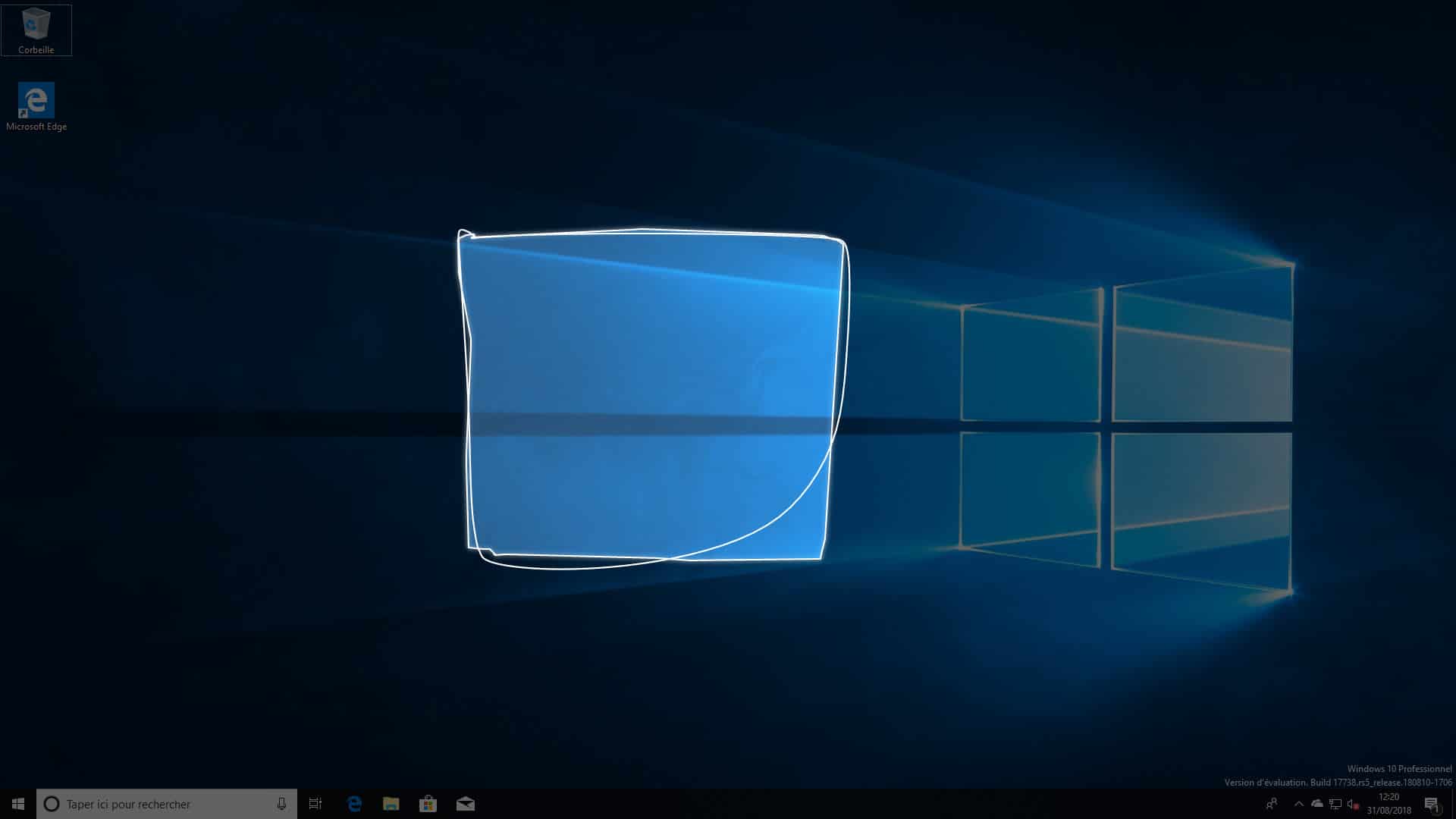The image size is (1456, 819).
Task: Open File Explorer from the taskbar
Action: point(391,804)
